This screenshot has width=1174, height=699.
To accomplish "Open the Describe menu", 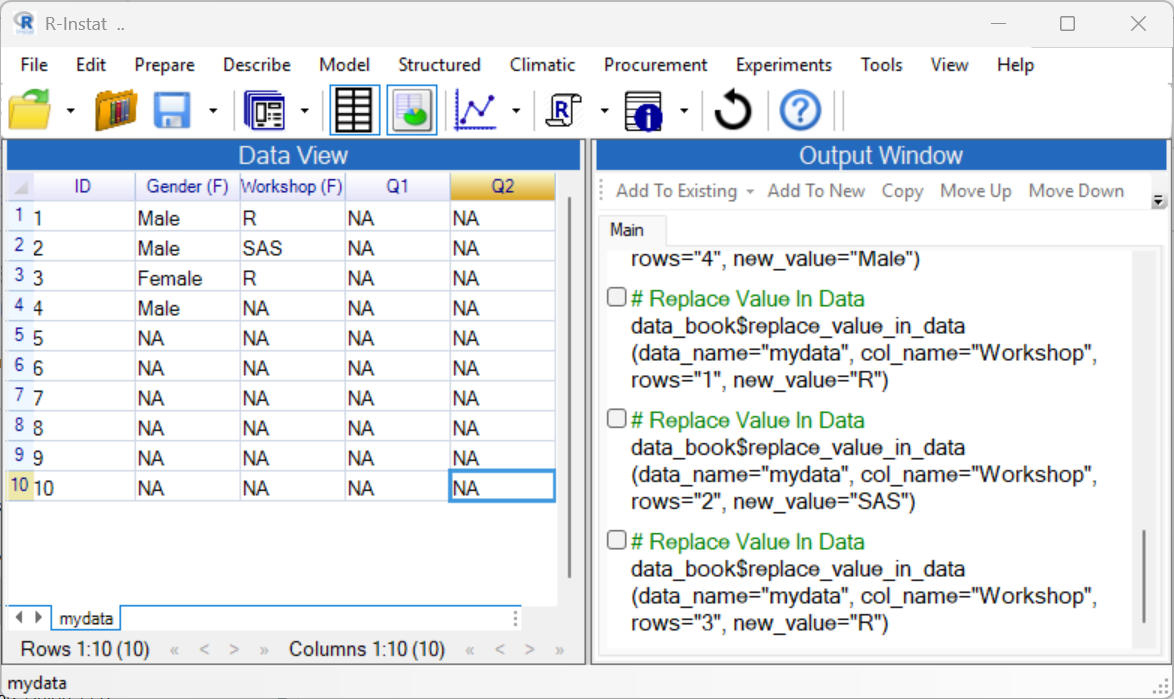I will [x=256, y=65].
